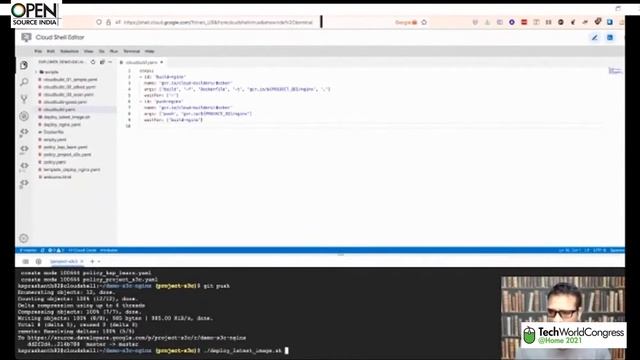Open policy.yaml file
Image resolution: width=640 pixels, height=360 pixels.
(x=55, y=162)
